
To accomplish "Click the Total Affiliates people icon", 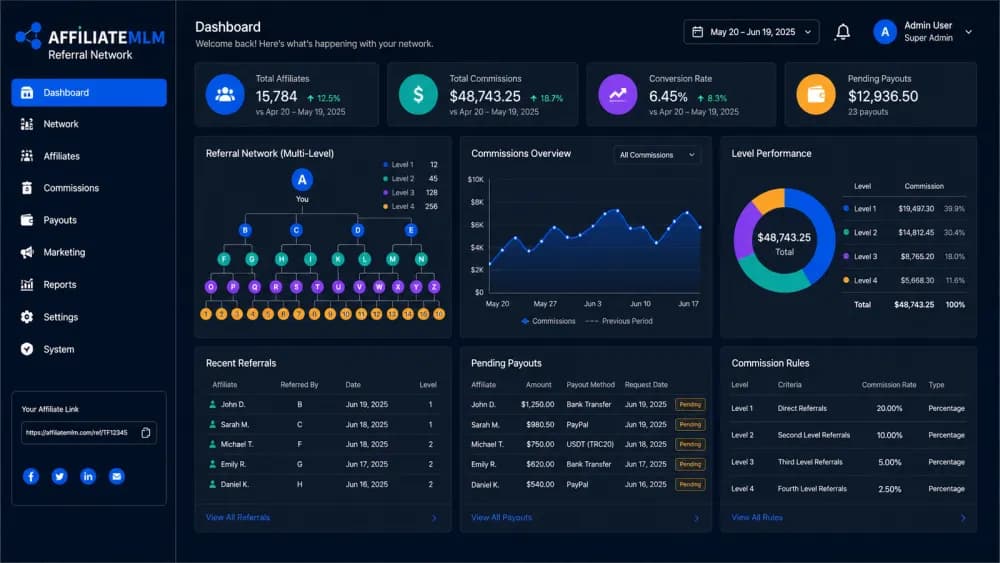I will click(224, 94).
